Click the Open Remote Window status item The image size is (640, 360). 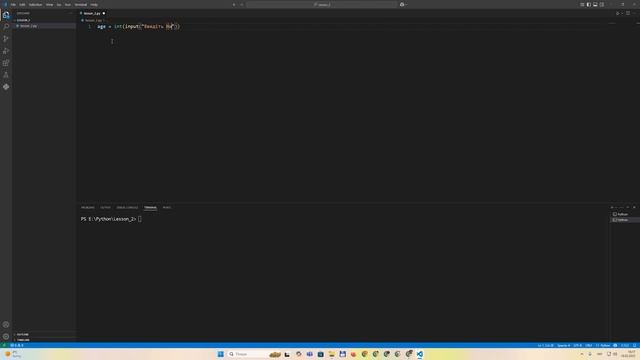[4, 345]
